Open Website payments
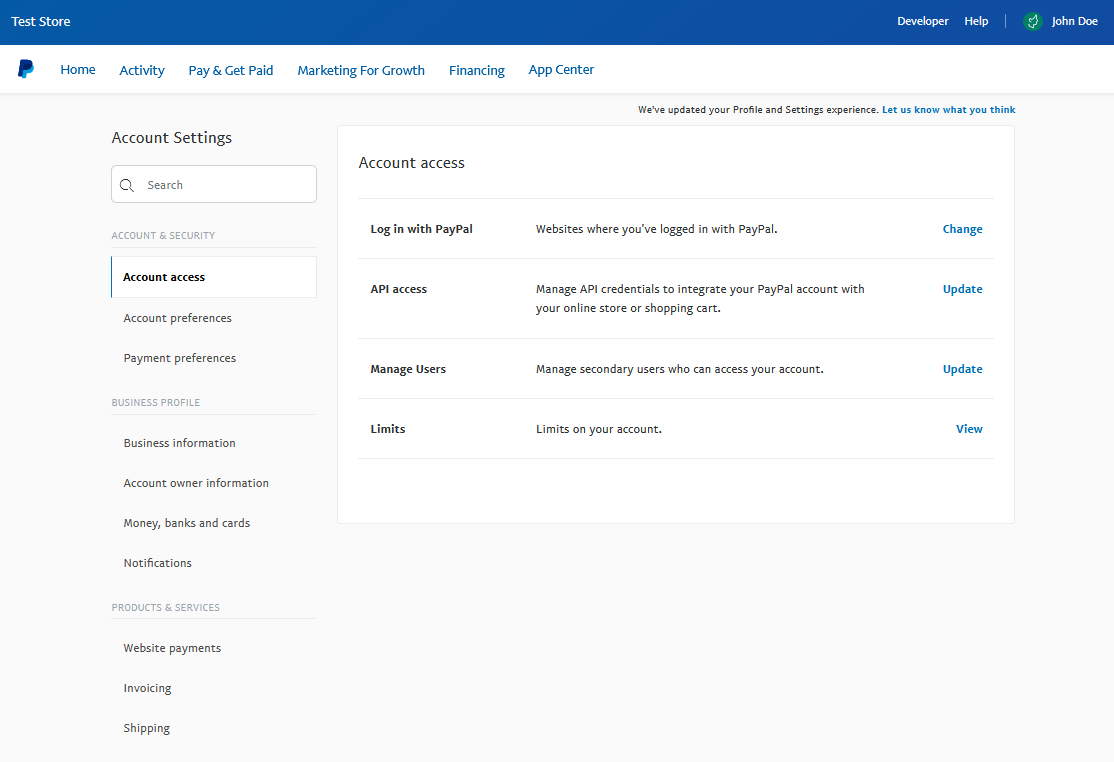1114x762 pixels. click(x=172, y=648)
